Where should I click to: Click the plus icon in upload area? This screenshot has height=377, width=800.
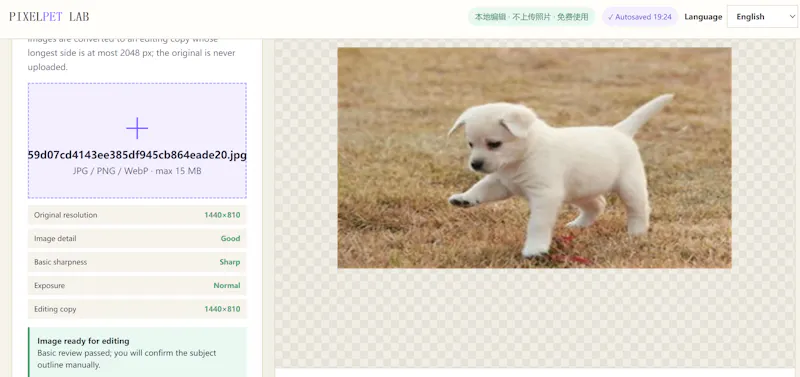coord(137,128)
